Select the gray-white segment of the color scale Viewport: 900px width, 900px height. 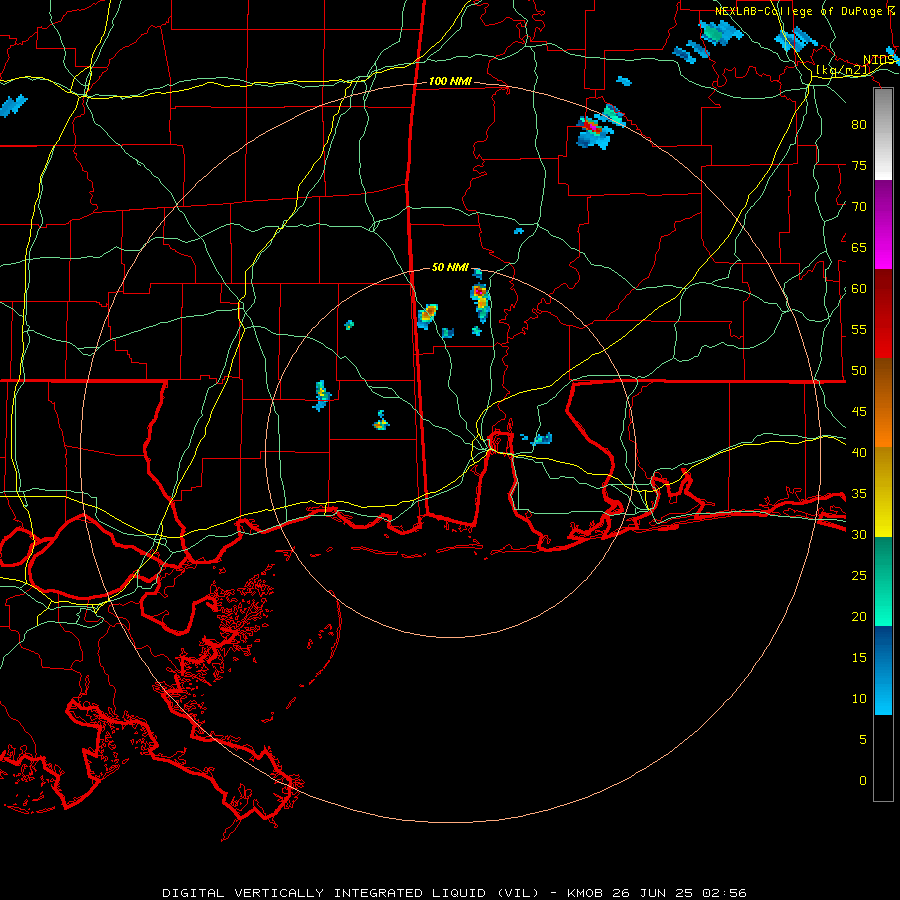pos(883,134)
